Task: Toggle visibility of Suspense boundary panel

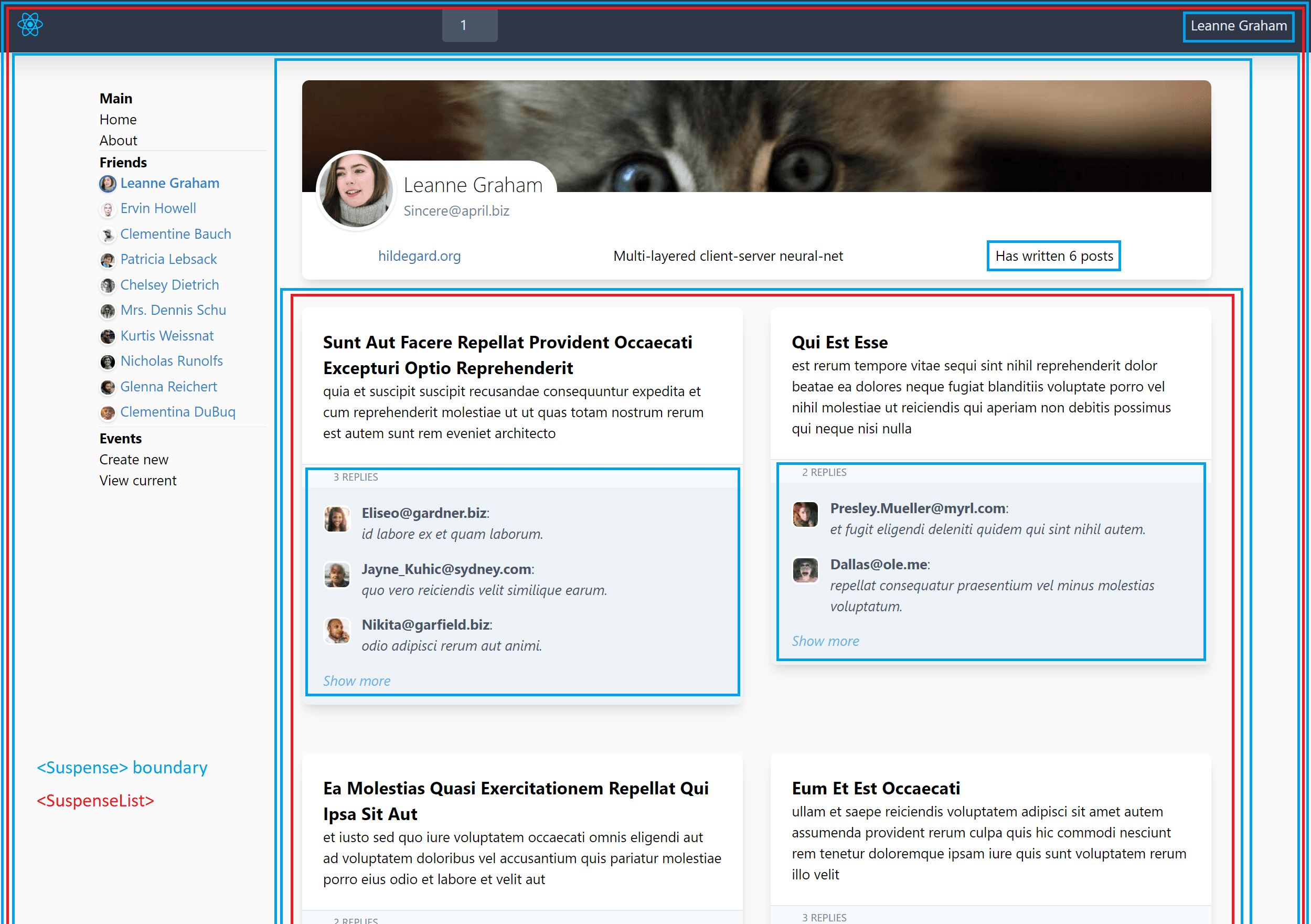Action: tap(121, 768)
